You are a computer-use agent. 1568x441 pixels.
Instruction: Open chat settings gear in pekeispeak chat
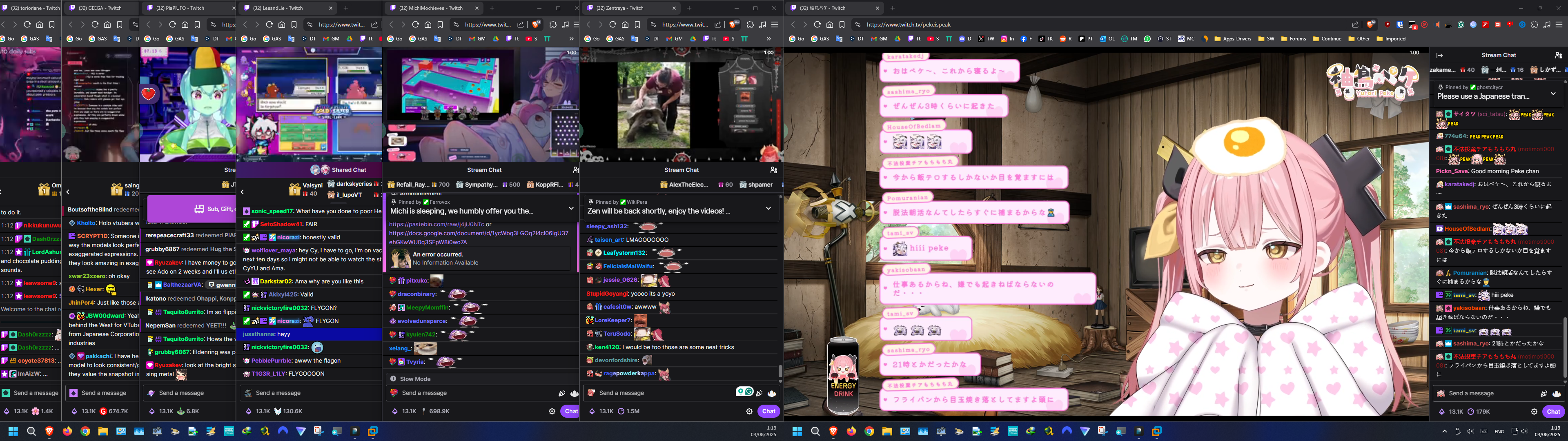pos(1534,411)
